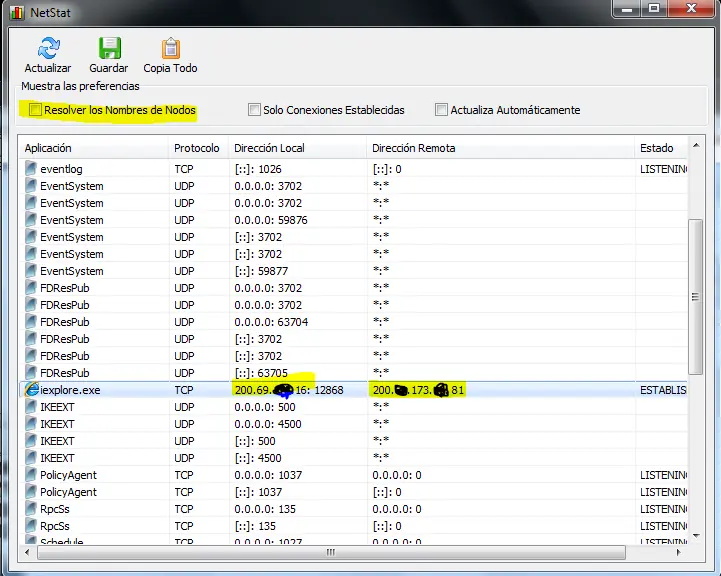Click local address 0.0.0.0: 135
This screenshot has width=721, height=576.
tap(265, 509)
